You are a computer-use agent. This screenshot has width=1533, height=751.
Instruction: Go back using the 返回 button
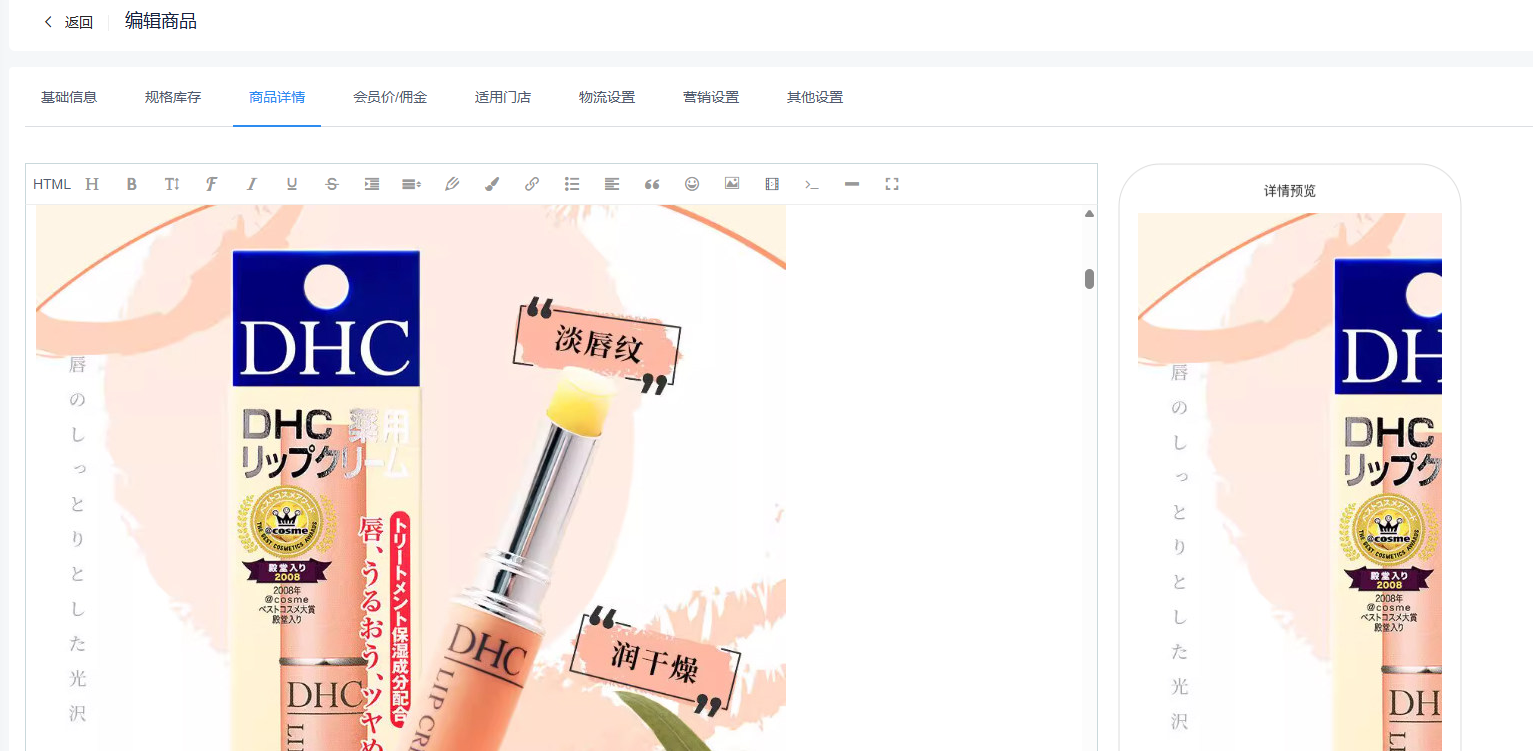(x=68, y=22)
